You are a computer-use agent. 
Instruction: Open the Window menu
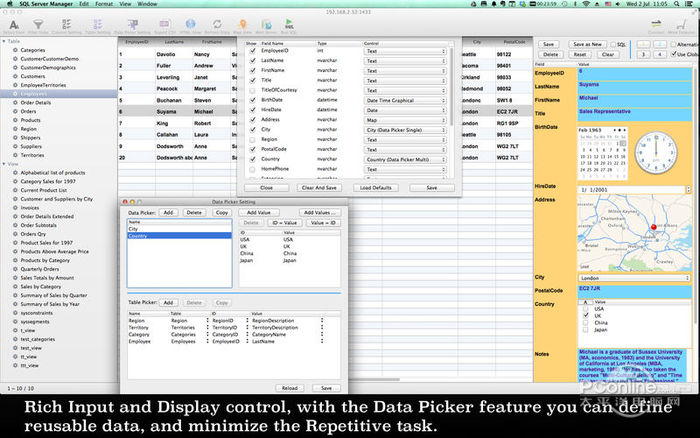click(x=146, y=4)
